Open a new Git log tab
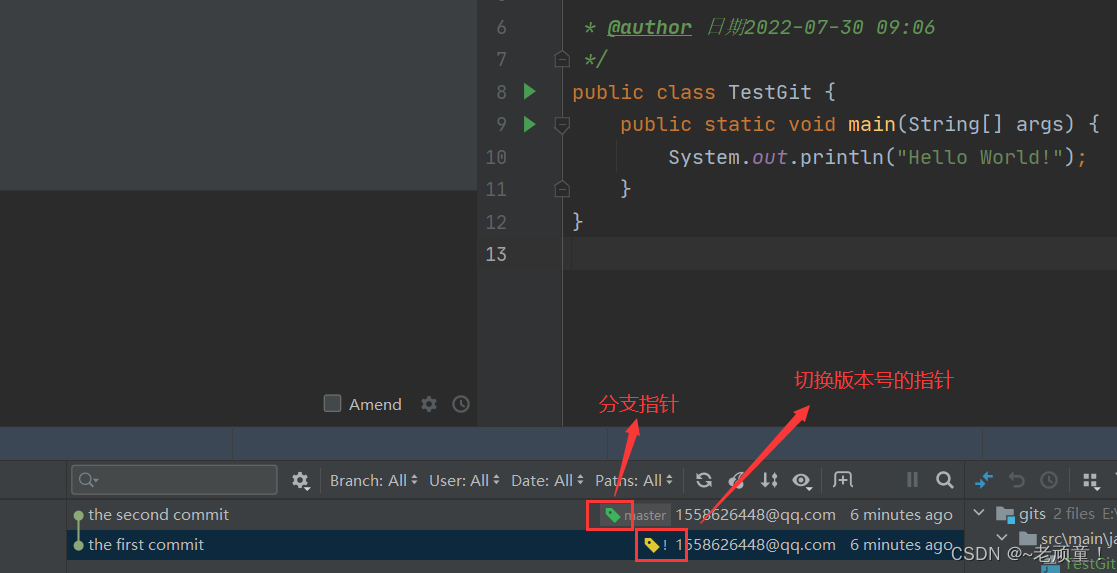Viewport: 1117px width, 573px height. point(843,480)
